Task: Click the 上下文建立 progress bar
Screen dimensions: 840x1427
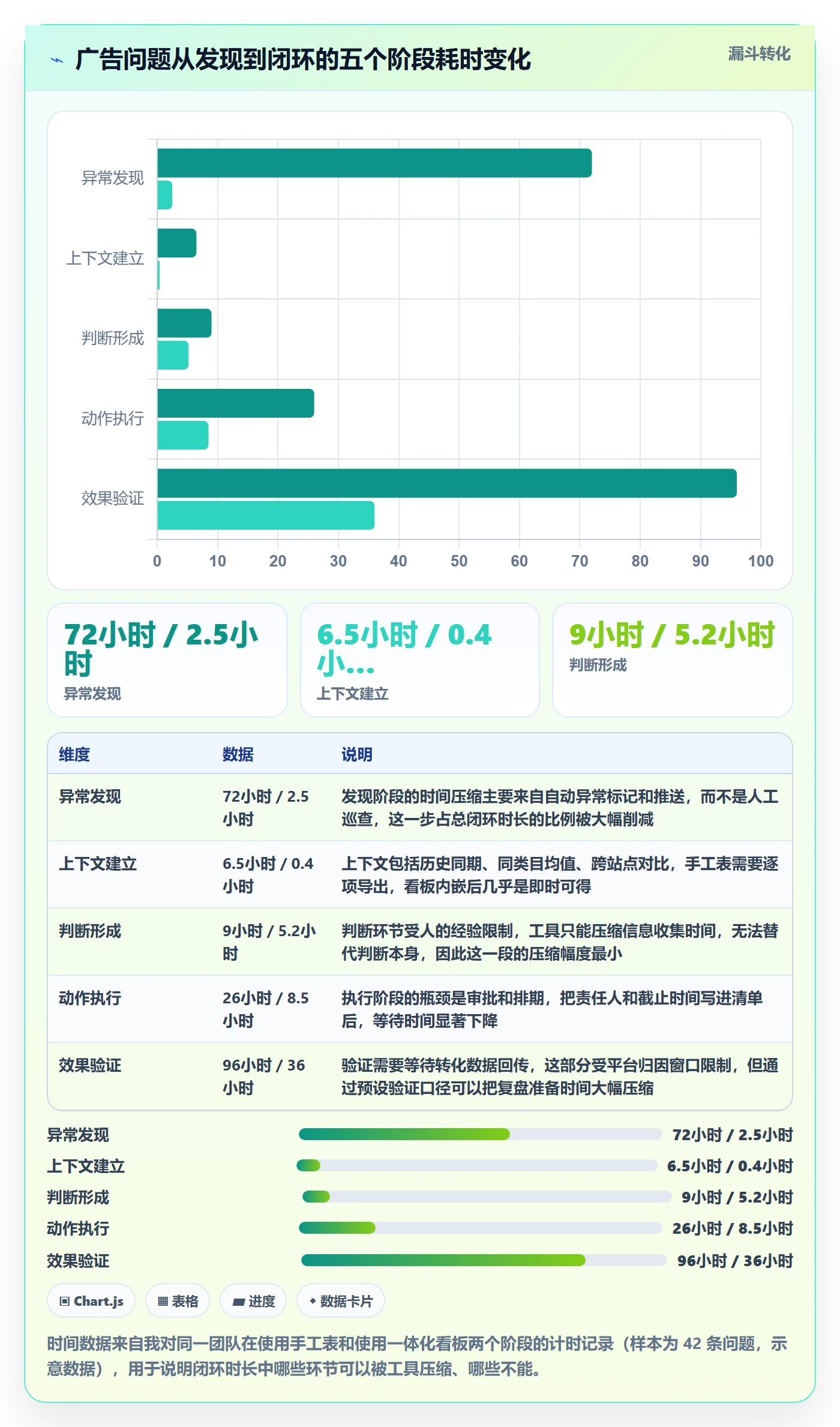Action: 477,1165
